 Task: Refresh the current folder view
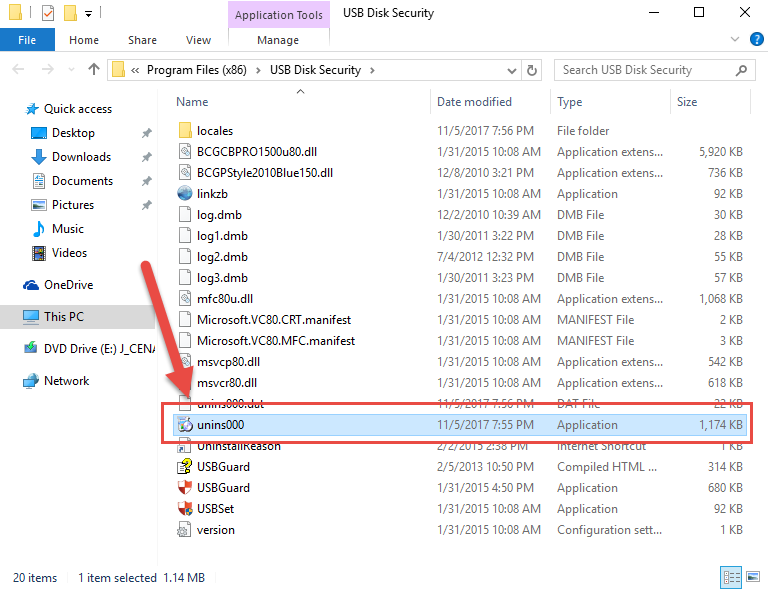click(531, 71)
